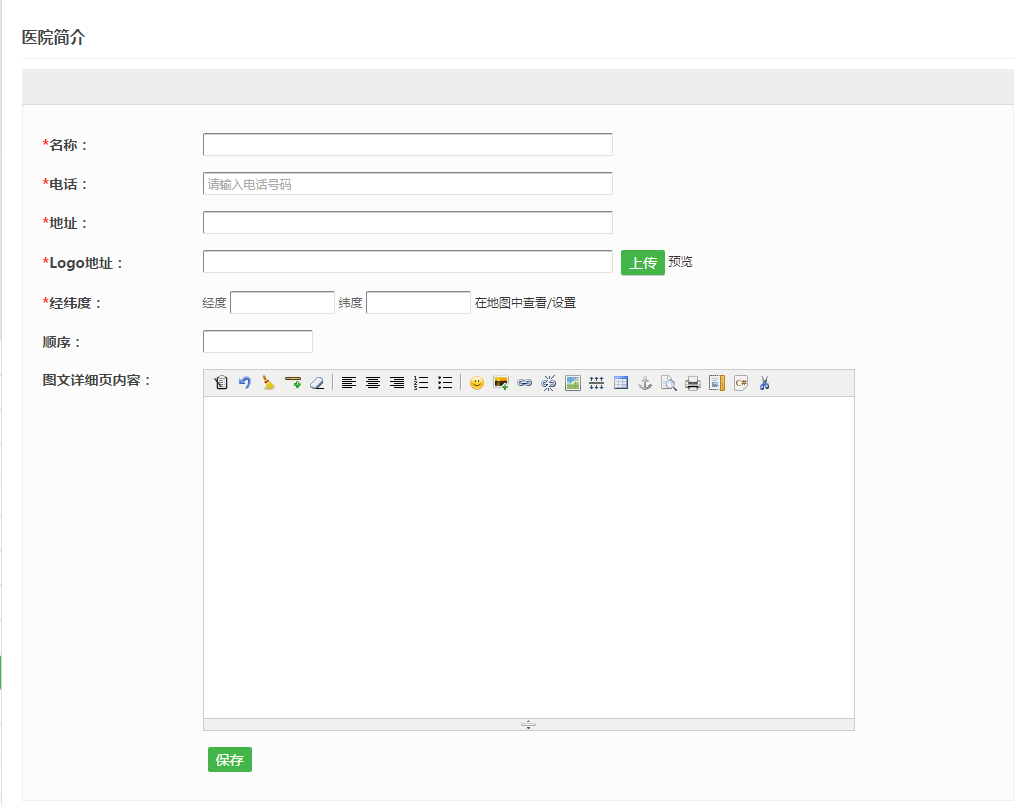Click the anchor icon in editor toolbar
The height and width of the screenshot is (805, 1015).
[x=645, y=383]
